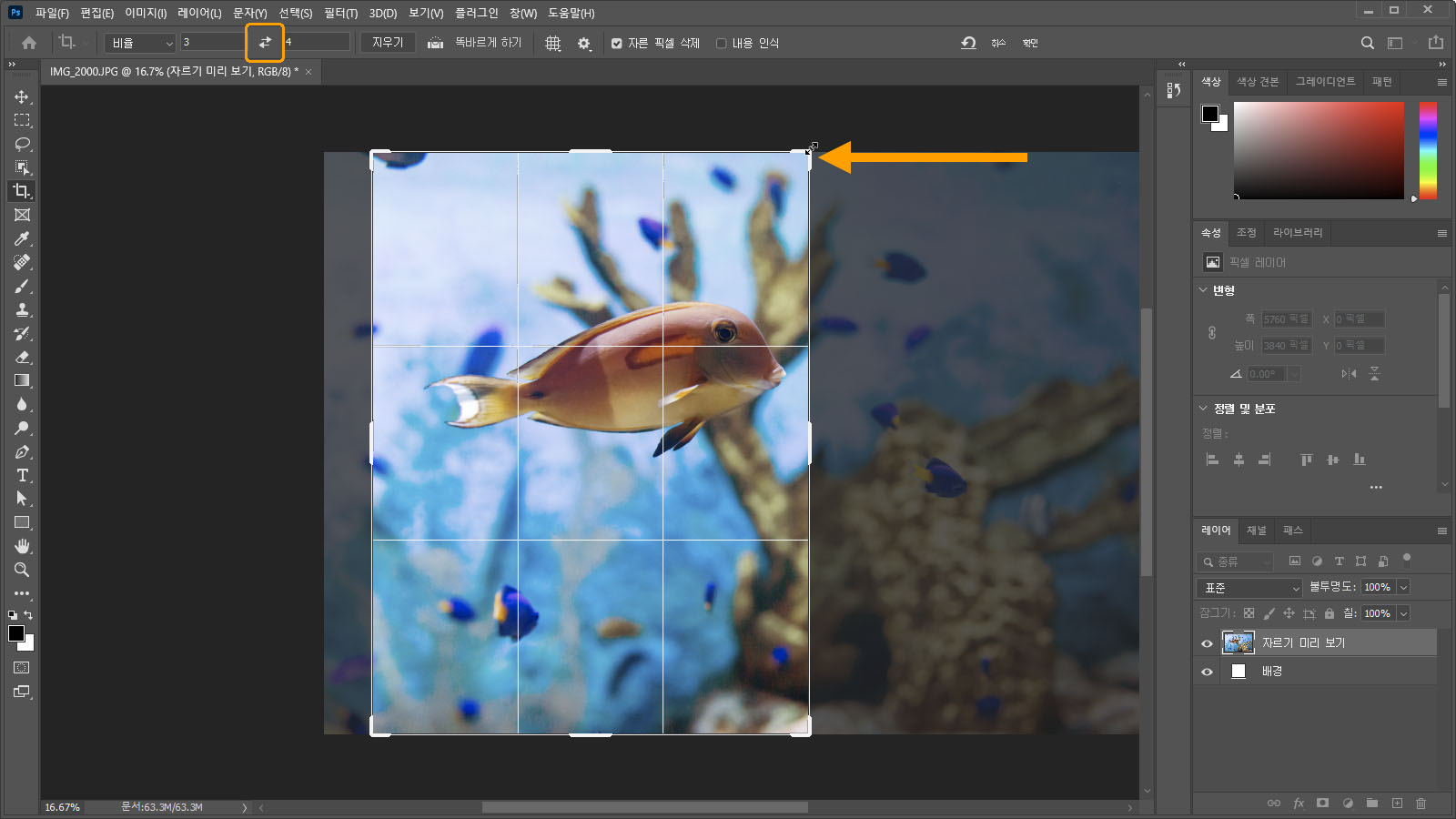1456x819 pixels.
Task: Toggle lock all on layer
Action: [1330, 613]
